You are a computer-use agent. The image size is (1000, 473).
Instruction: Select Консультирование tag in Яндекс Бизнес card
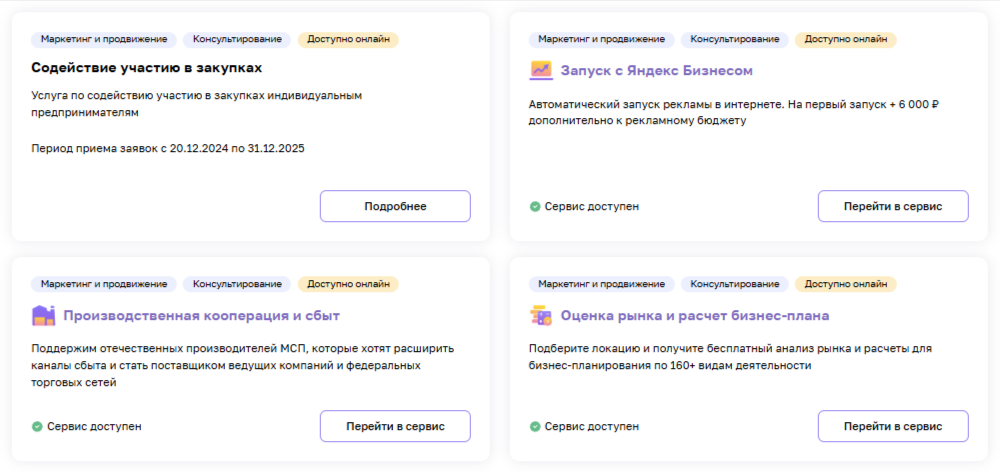[735, 40]
